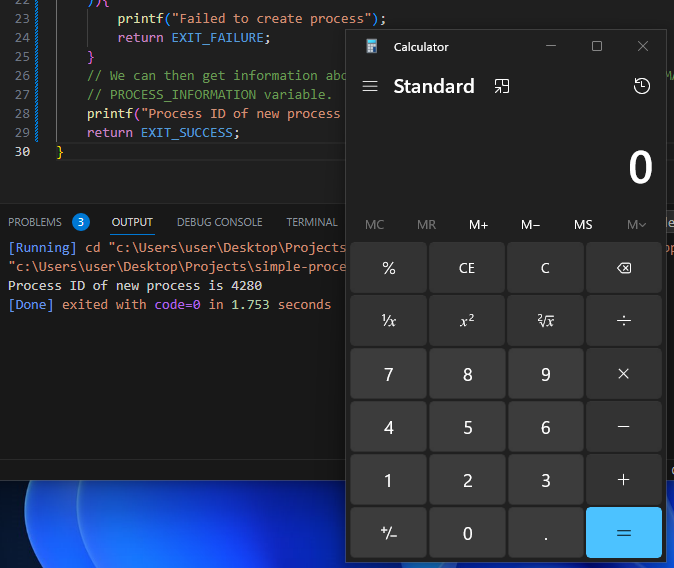674x568 pixels.
Task: Switch to the DEBUG CONSOLE tab
Action: coord(220,222)
